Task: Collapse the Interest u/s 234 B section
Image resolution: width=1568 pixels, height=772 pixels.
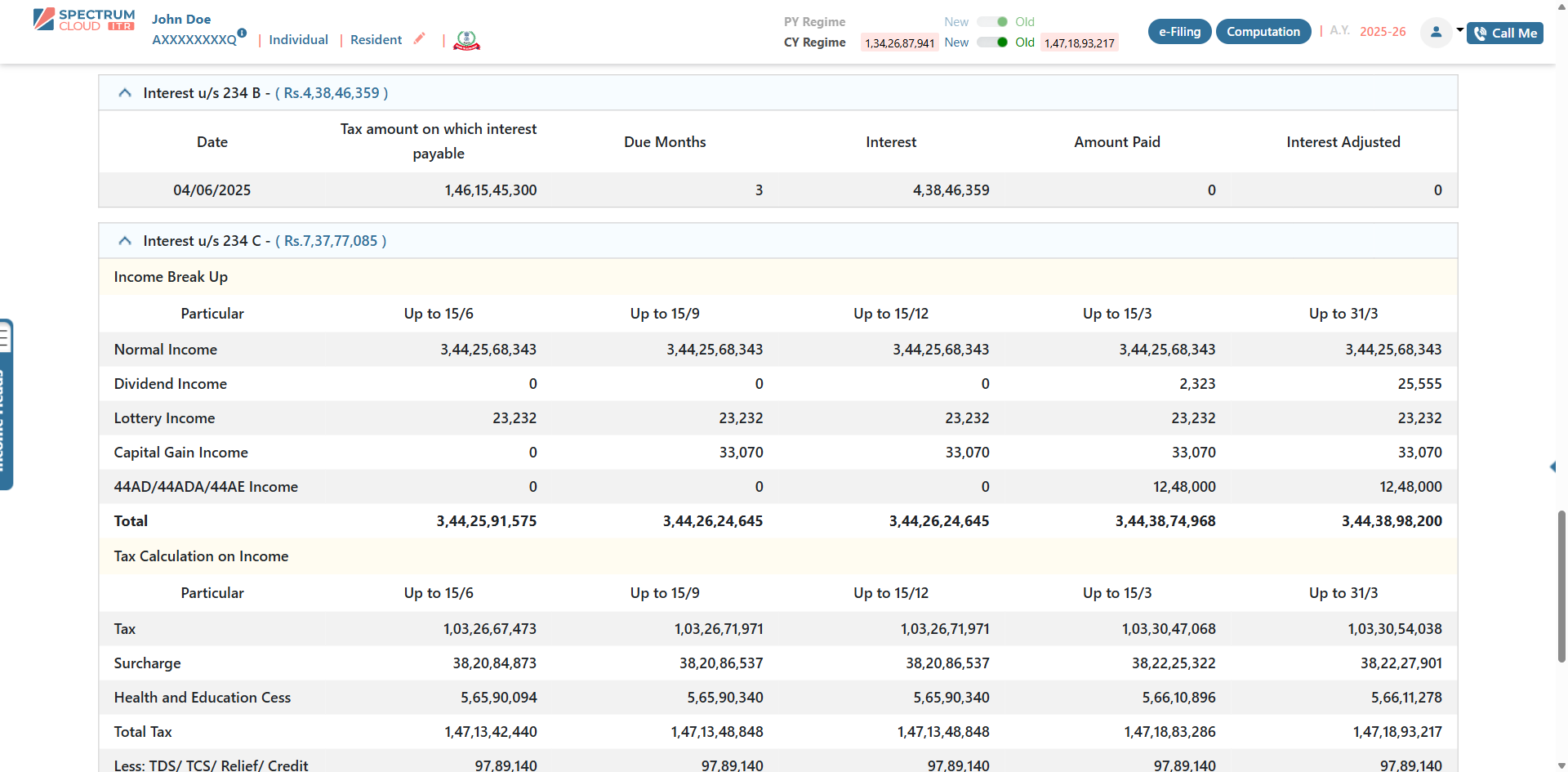Action: point(125,92)
